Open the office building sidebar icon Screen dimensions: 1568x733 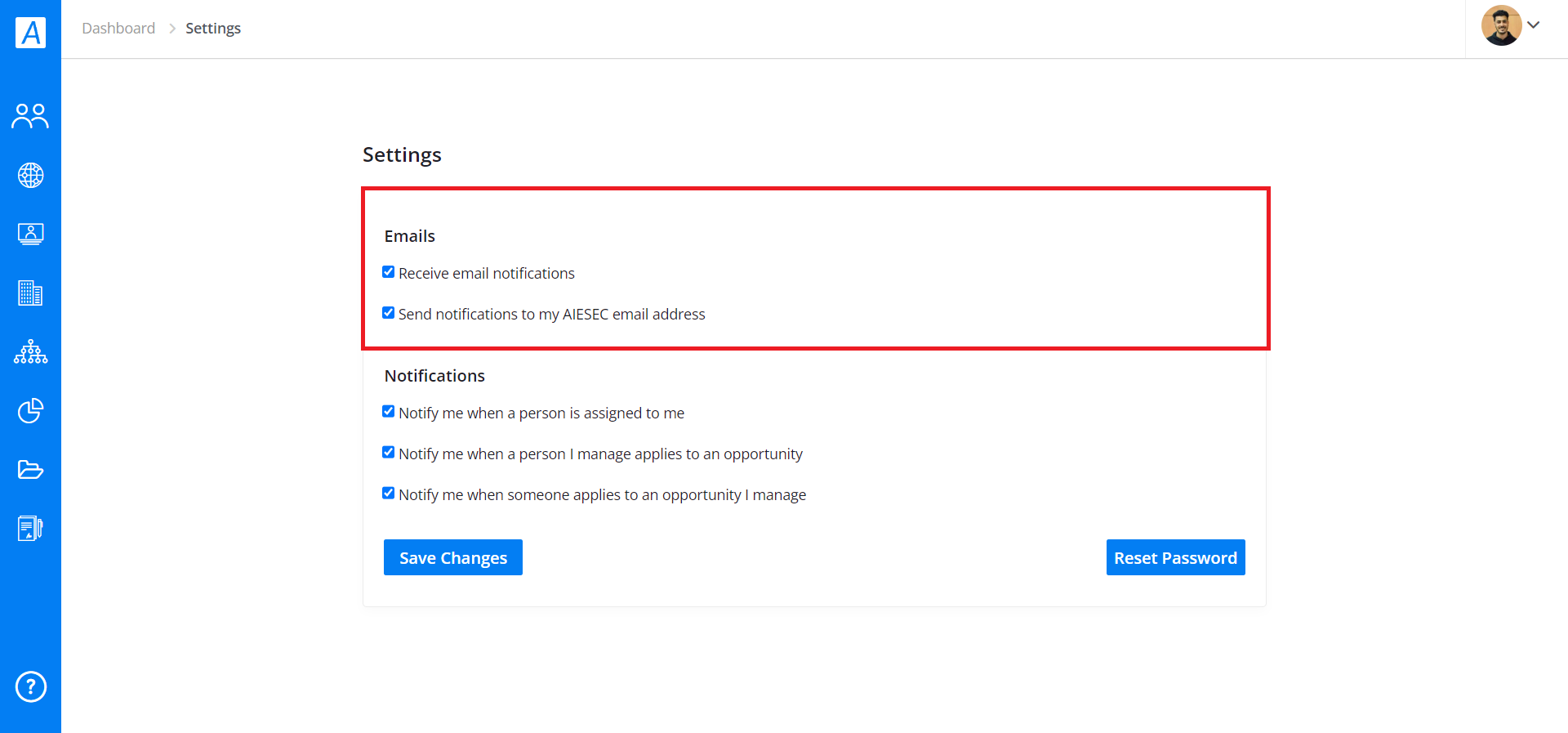pos(30,293)
